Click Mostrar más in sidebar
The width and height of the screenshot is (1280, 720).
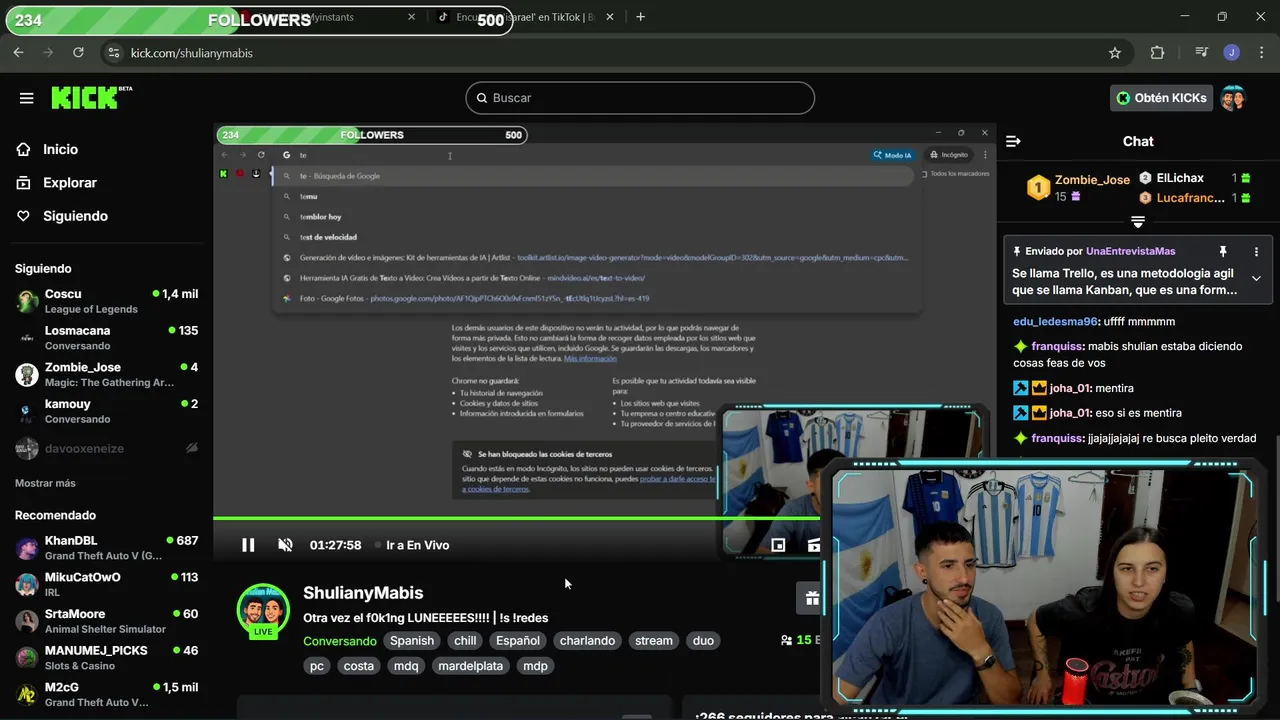coord(45,483)
